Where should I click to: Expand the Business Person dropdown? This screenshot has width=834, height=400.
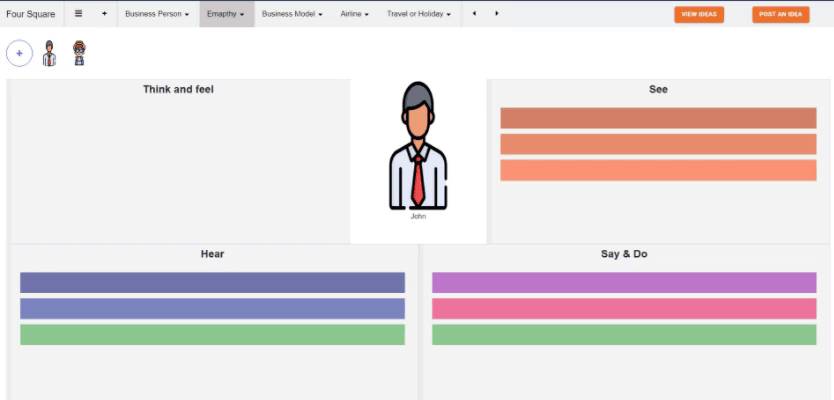157,14
